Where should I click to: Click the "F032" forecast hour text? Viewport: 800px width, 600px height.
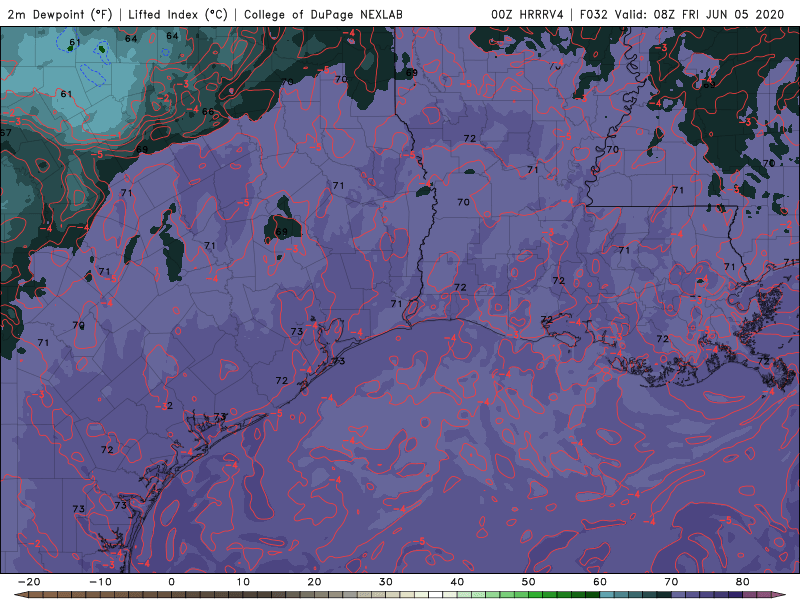tap(593, 14)
